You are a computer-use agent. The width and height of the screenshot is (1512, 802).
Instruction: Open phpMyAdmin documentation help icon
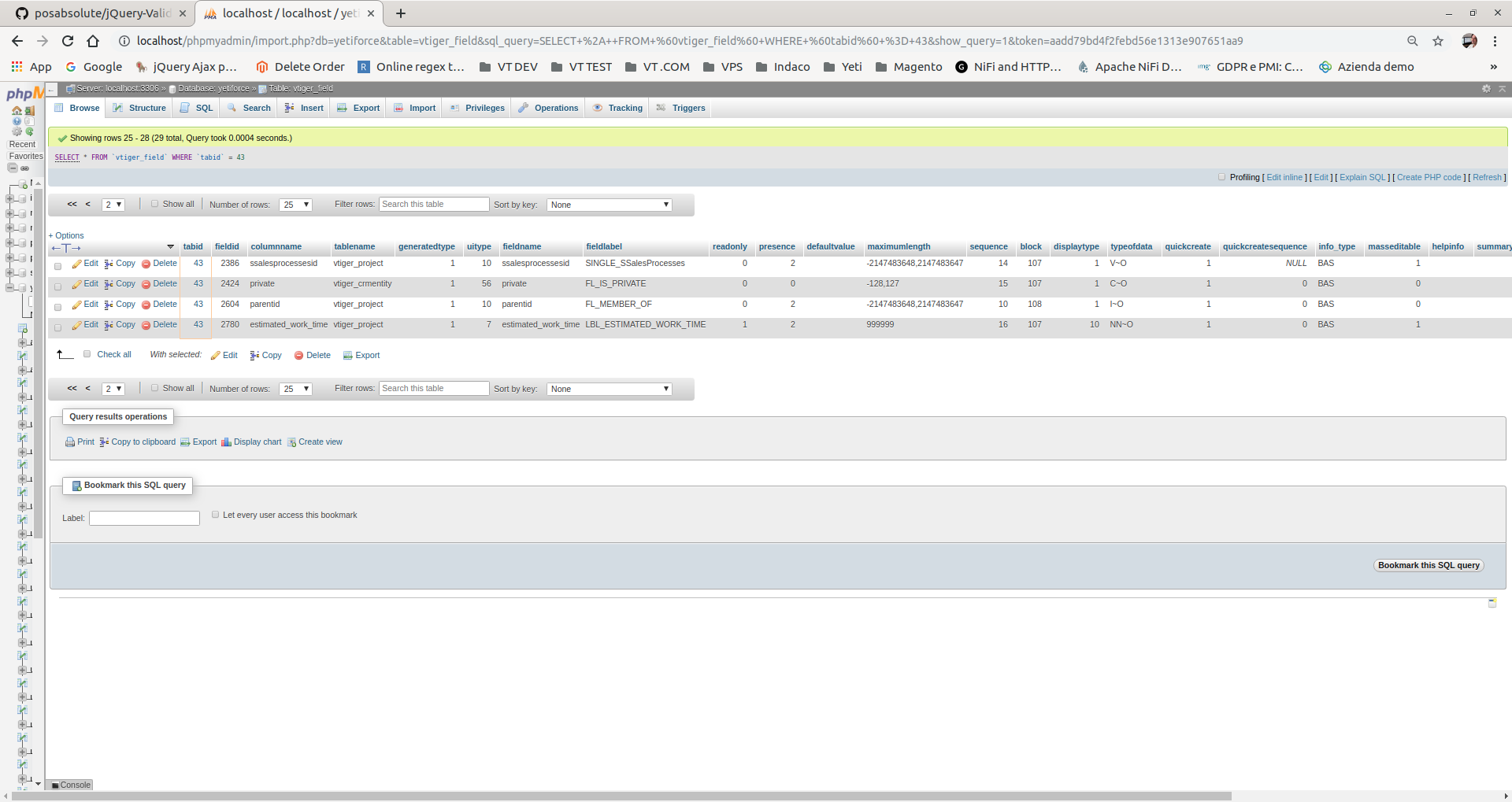17,121
